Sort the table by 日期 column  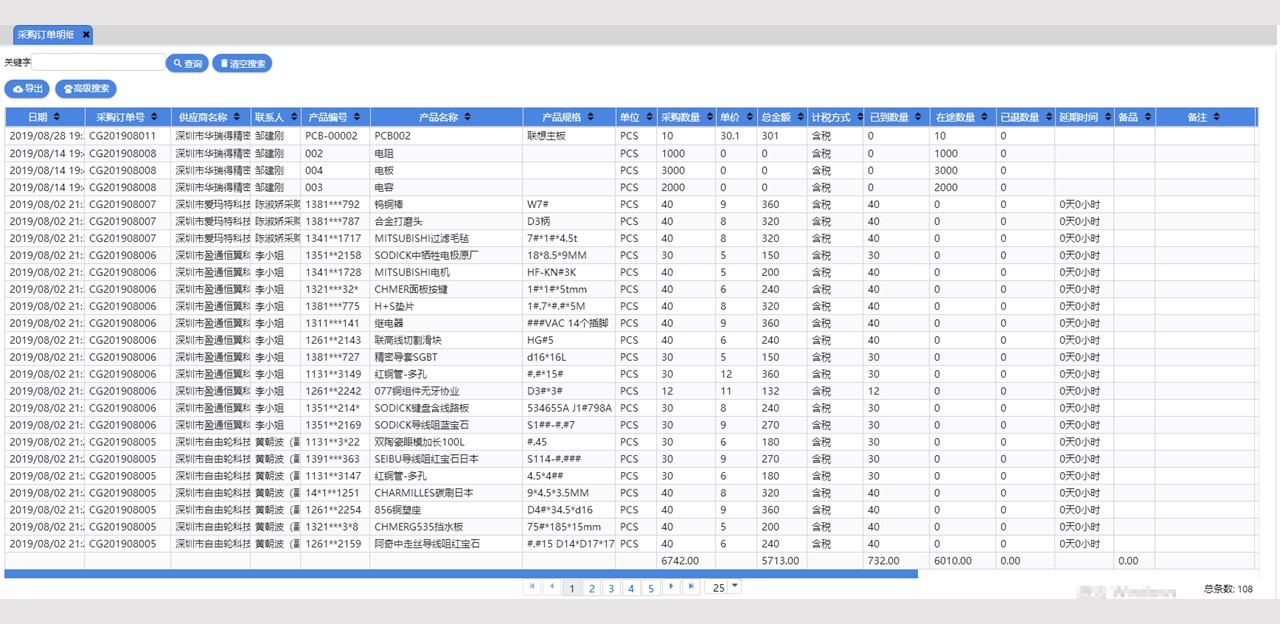coord(44,117)
